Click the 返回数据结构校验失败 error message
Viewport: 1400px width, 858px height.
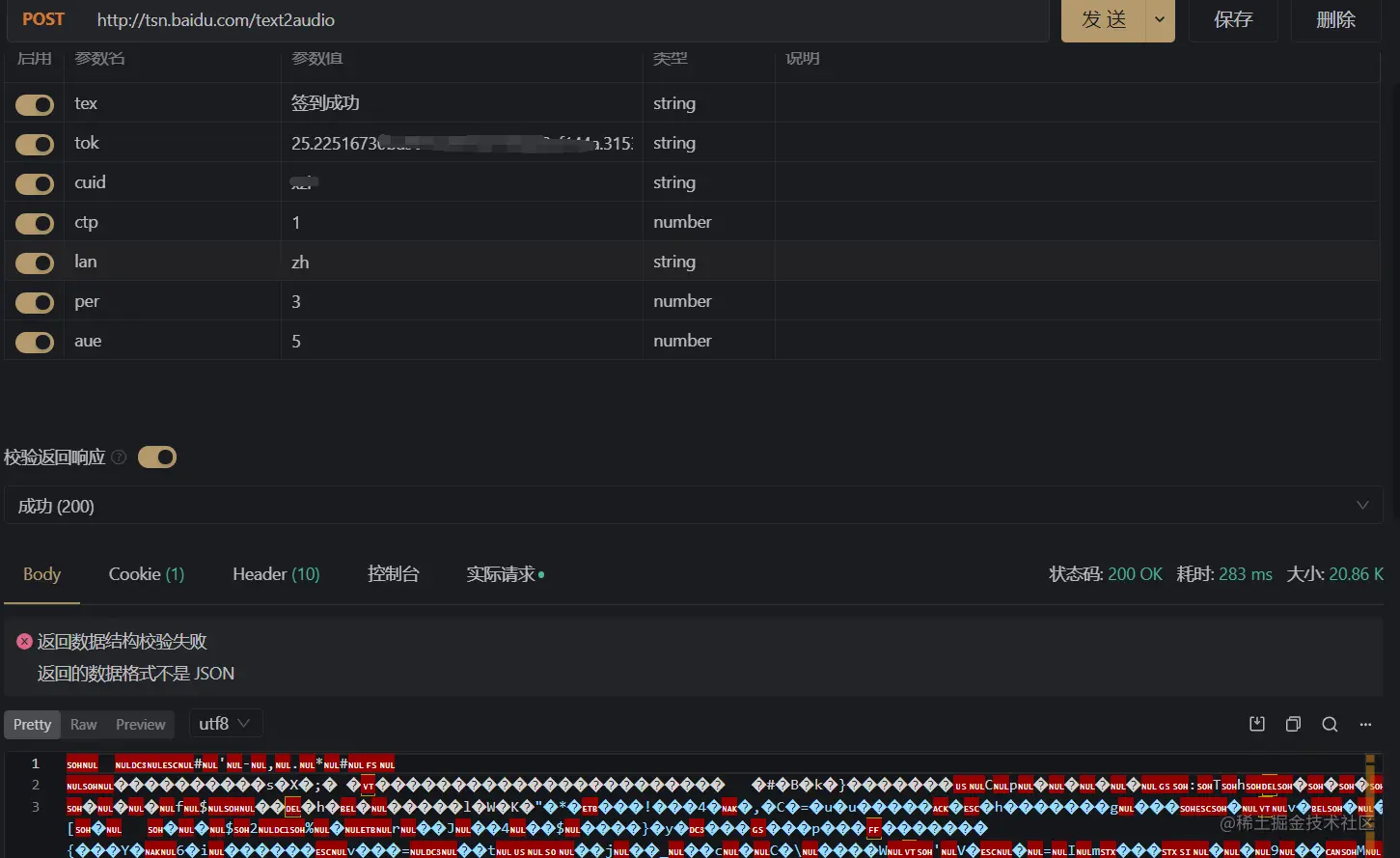click(122, 642)
